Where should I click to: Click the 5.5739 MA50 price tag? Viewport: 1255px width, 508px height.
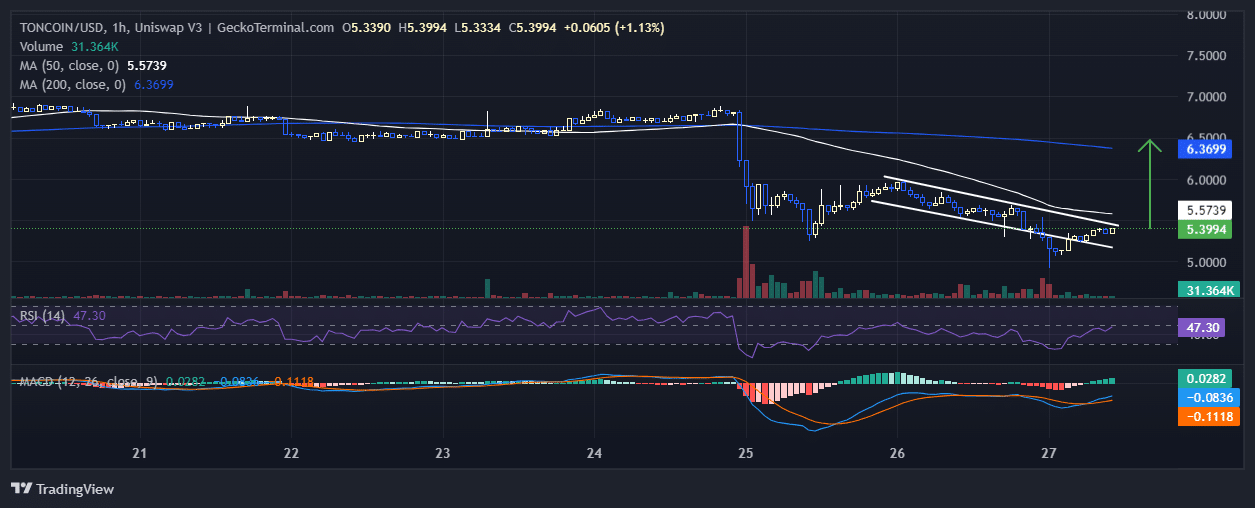(x=1206, y=211)
